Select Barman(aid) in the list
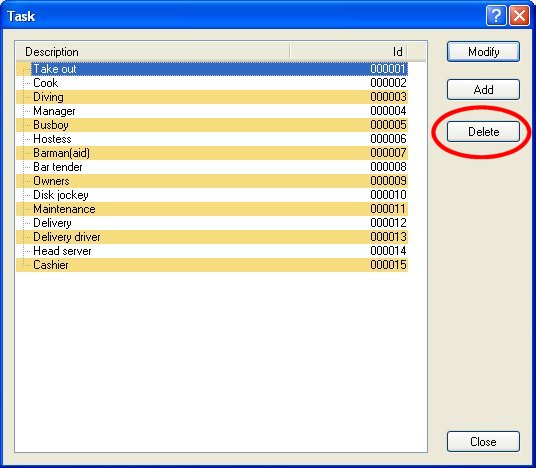536x468 pixels. pyautogui.click(x=212, y=153)
